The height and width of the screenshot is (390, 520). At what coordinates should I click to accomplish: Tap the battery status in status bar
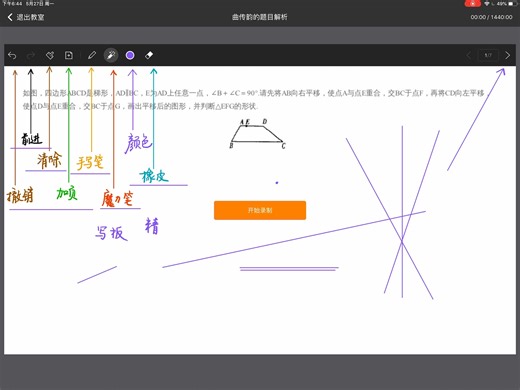pyautogui.click(x=506, y=3)
